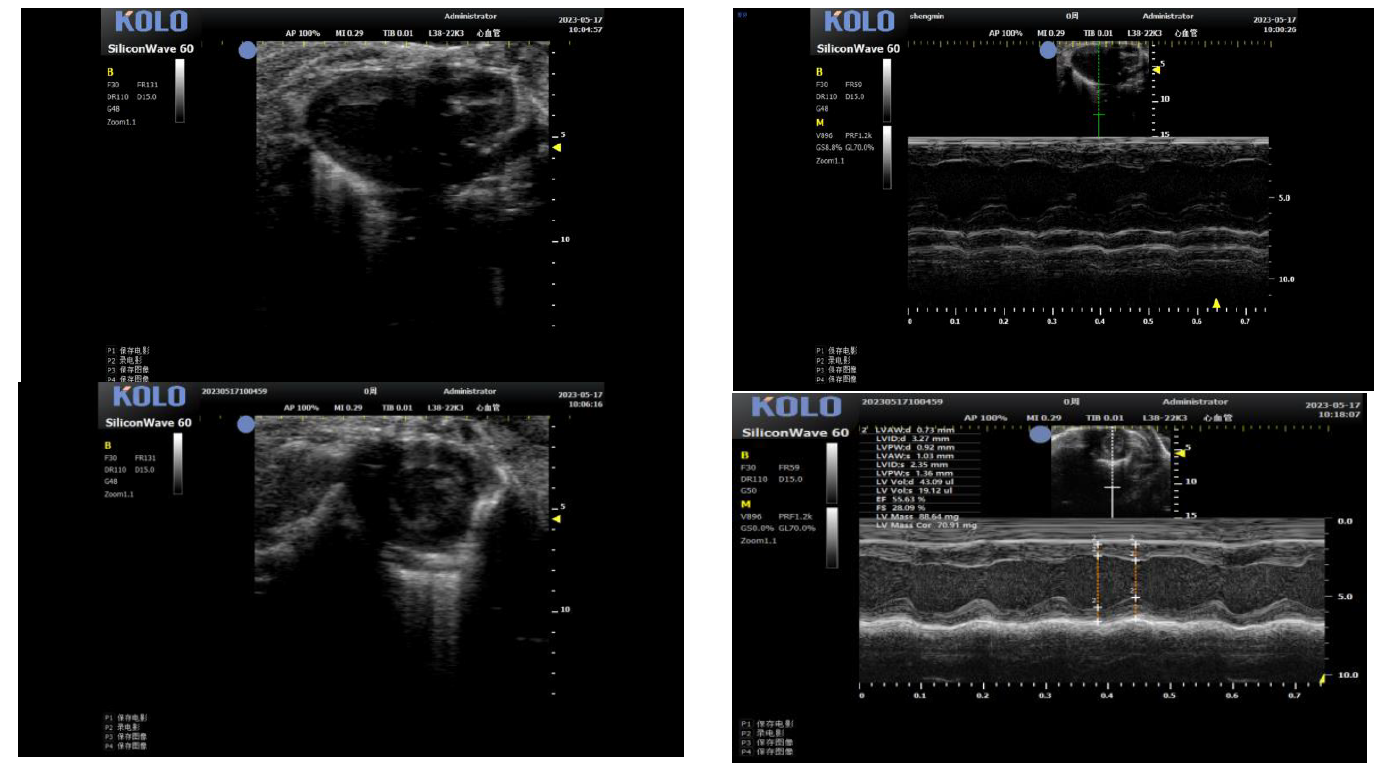Click the KOLO logo in the 10:18:07 scan
The image size is (1374, 771).
click(x=796, y=407)
